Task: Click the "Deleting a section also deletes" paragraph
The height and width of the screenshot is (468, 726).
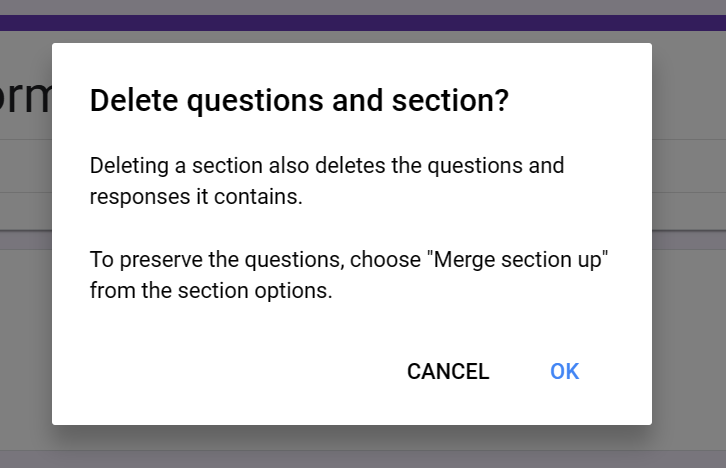Action: pyautogui.click(x=326, y=181)
